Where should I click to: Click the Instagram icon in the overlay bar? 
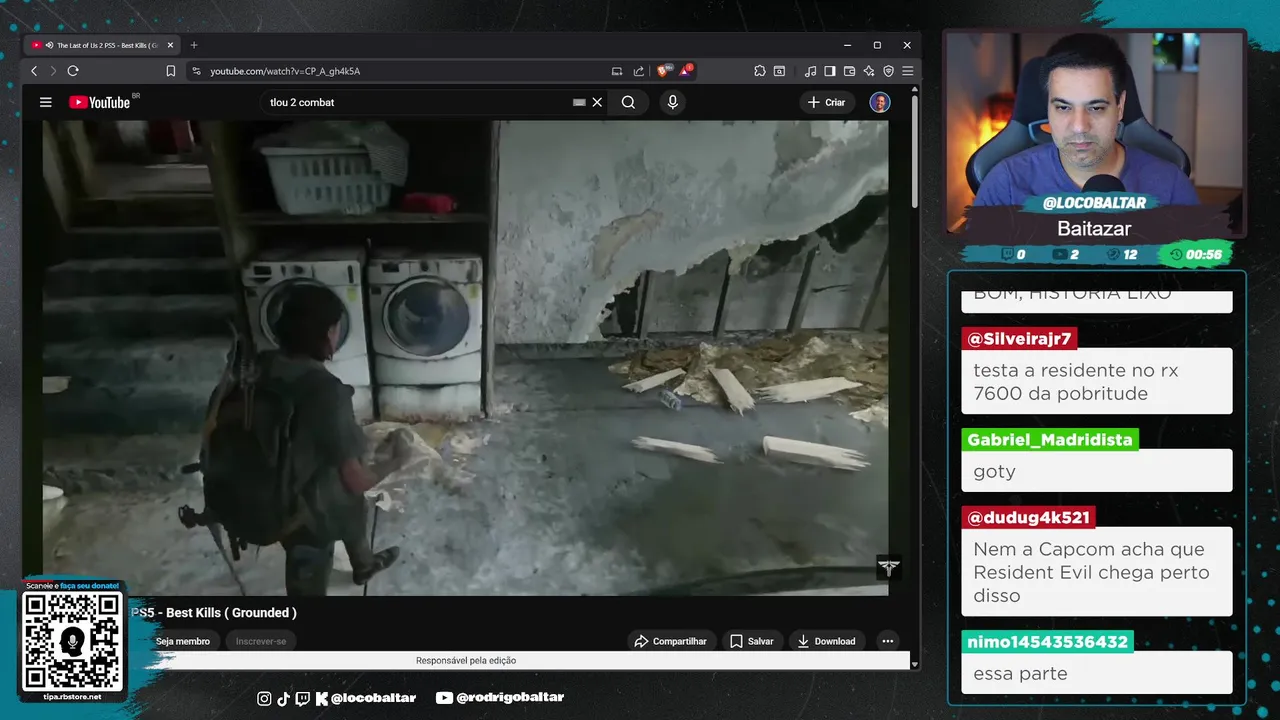click(x=264, y=698)
